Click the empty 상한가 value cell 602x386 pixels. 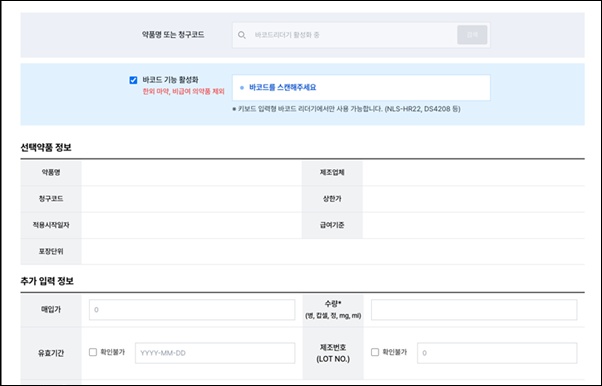pyautogui.click(x=473, y=199)
